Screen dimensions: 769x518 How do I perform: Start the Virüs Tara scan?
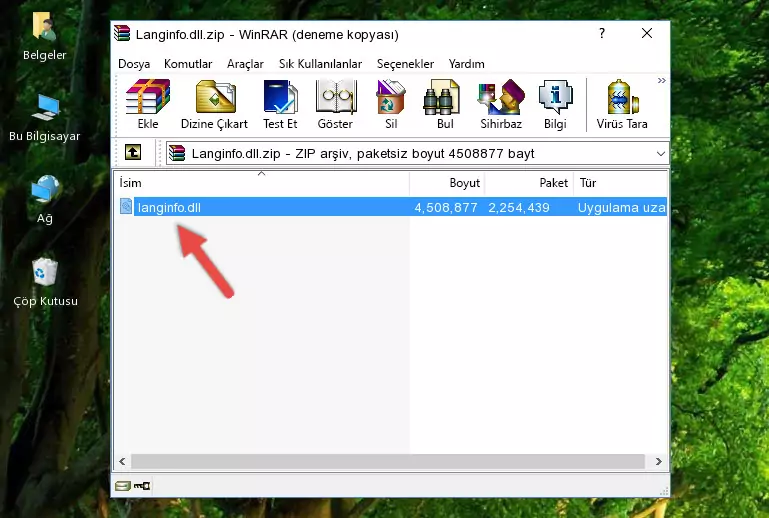(622, 104)
